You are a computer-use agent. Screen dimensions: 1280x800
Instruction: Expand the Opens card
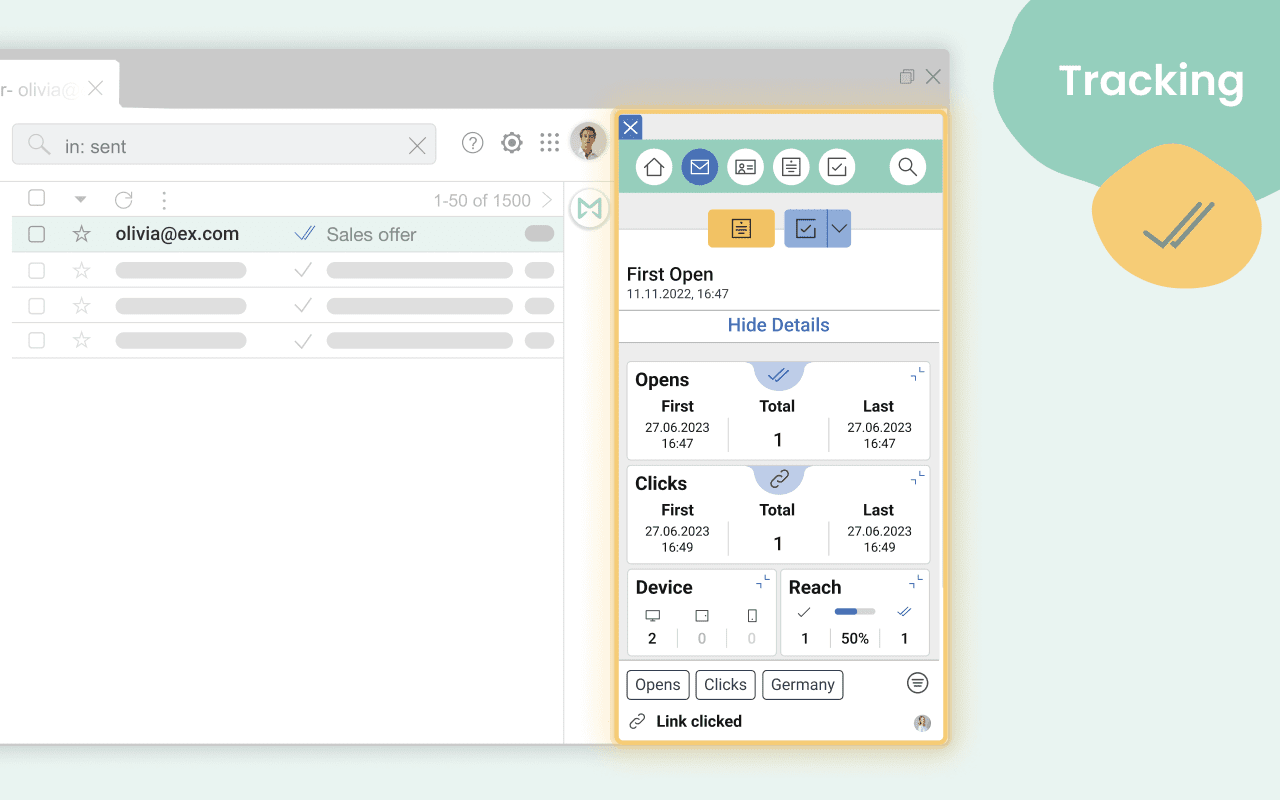[918, 374]
